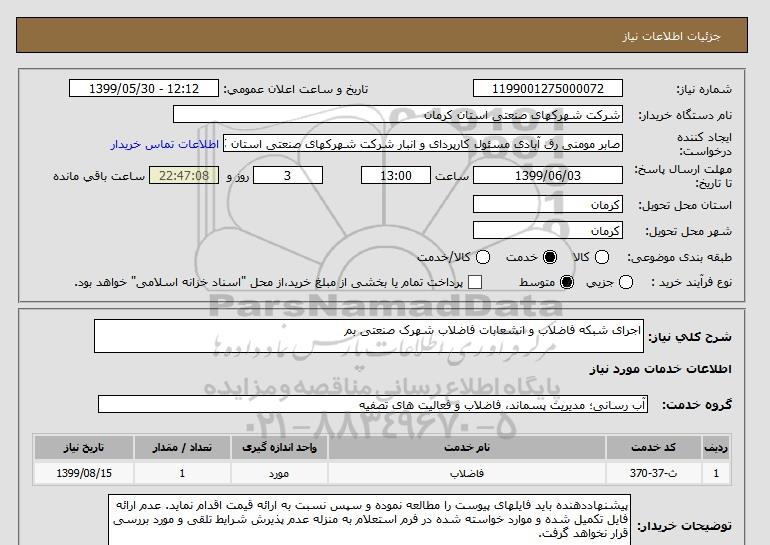Click the delivery province field کرمان
Screen dimensions: 770x545
[548, 204]
